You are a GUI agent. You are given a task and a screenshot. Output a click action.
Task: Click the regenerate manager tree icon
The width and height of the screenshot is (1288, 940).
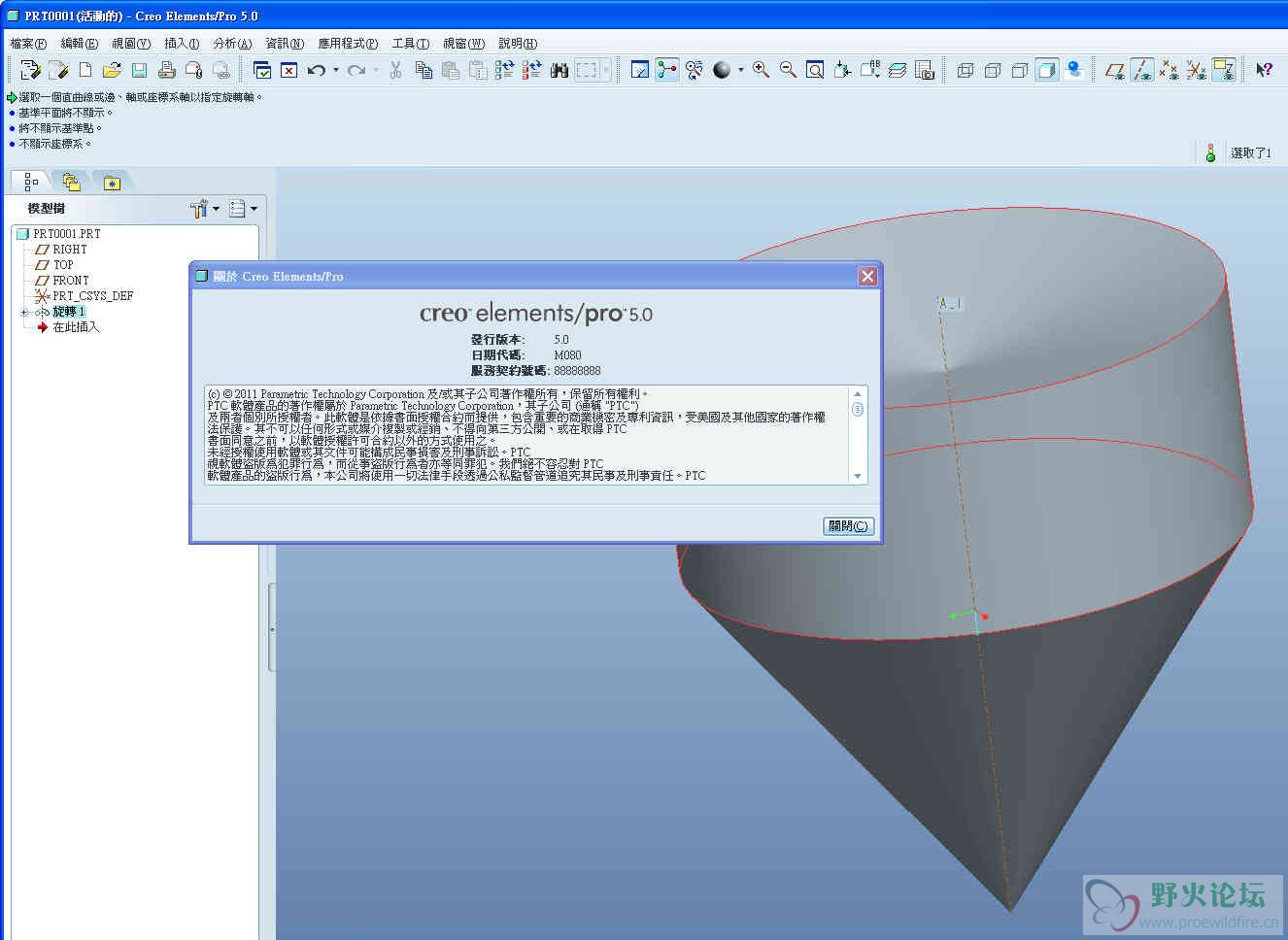click(x=531, y=70)
